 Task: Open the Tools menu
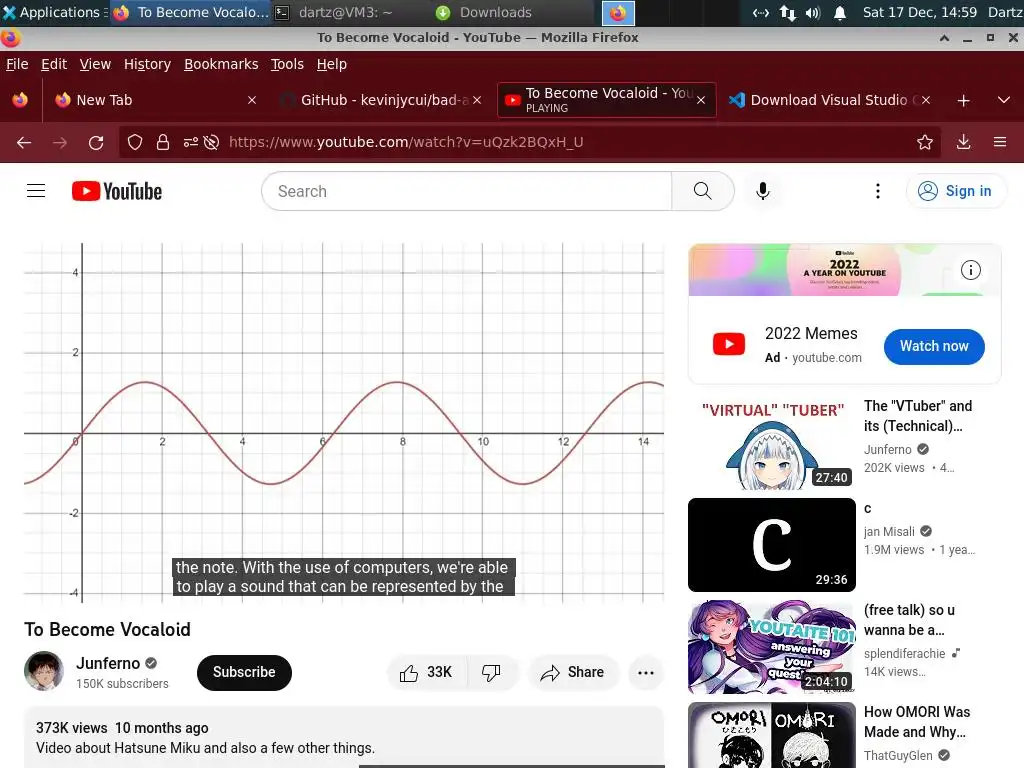(287, 64)
